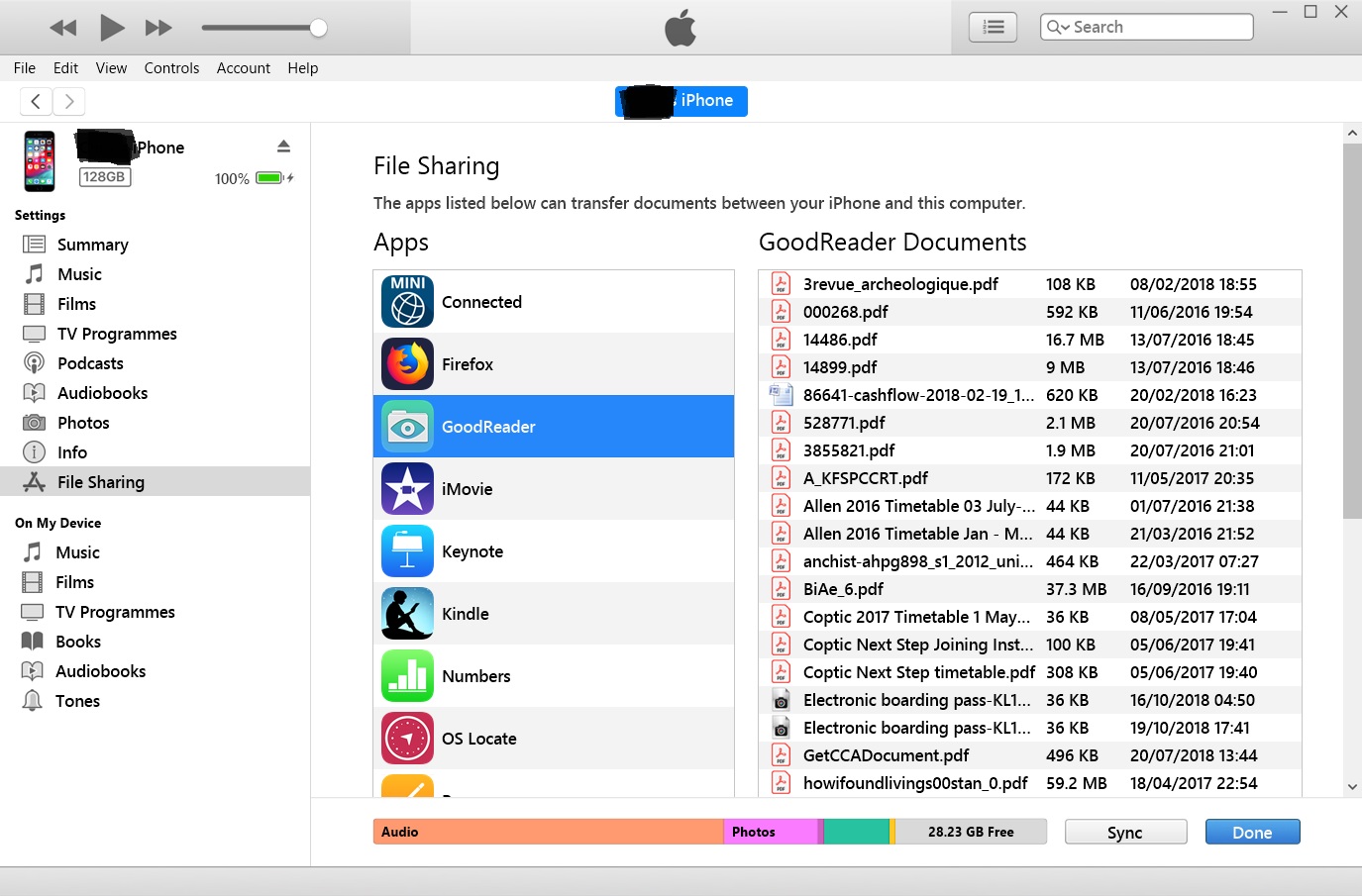
Task: Open the File menu
Action: pyautogui.click(x=25, y=68)
